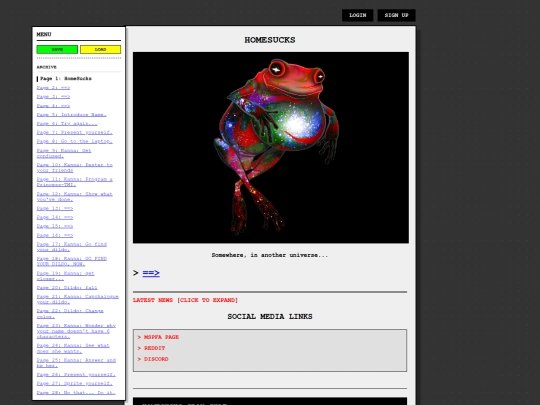Click the ARCHIVE section label
Screen dimensions: 540x405
(46, 67)
